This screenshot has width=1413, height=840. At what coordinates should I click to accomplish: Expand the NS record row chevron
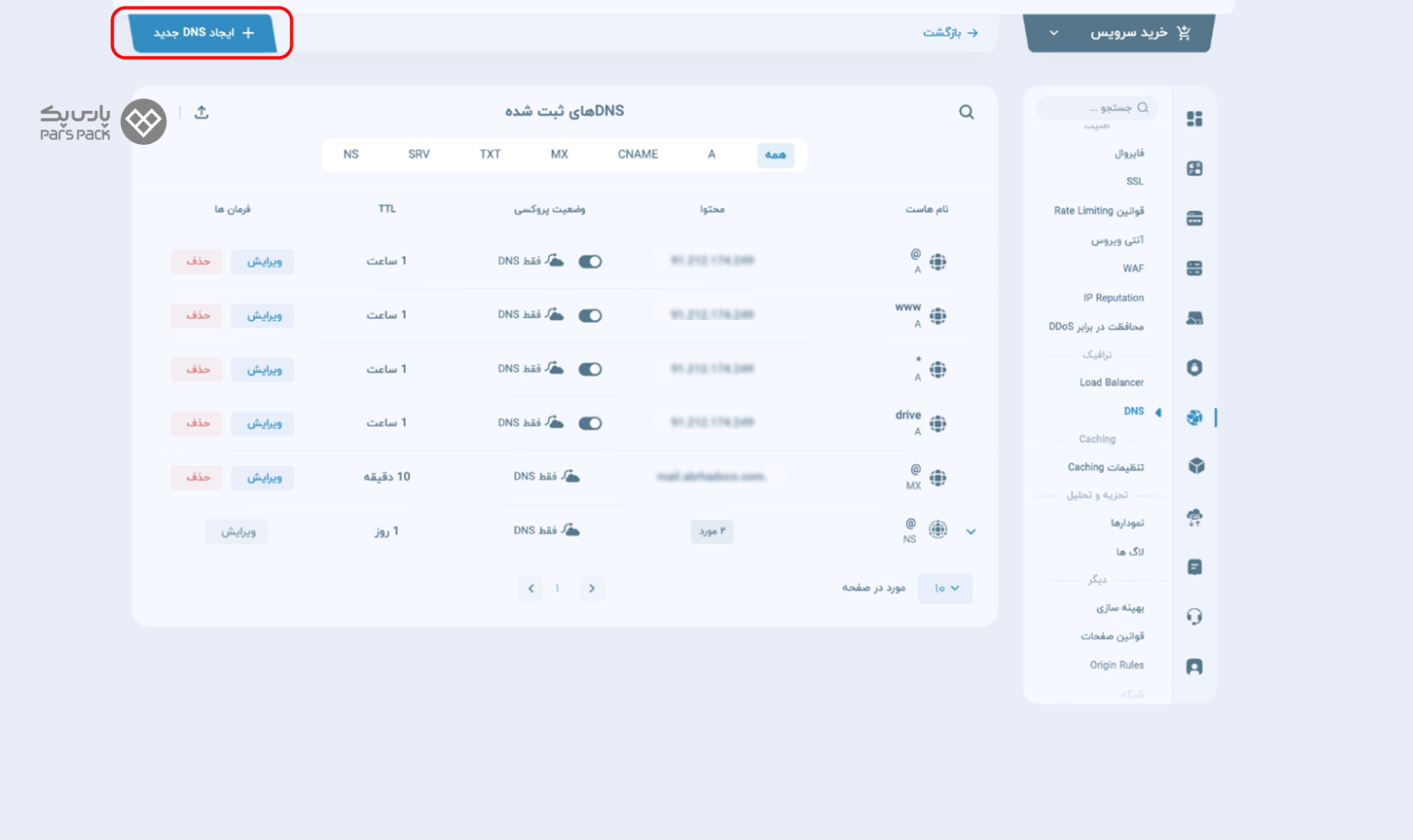pos(971,531)
